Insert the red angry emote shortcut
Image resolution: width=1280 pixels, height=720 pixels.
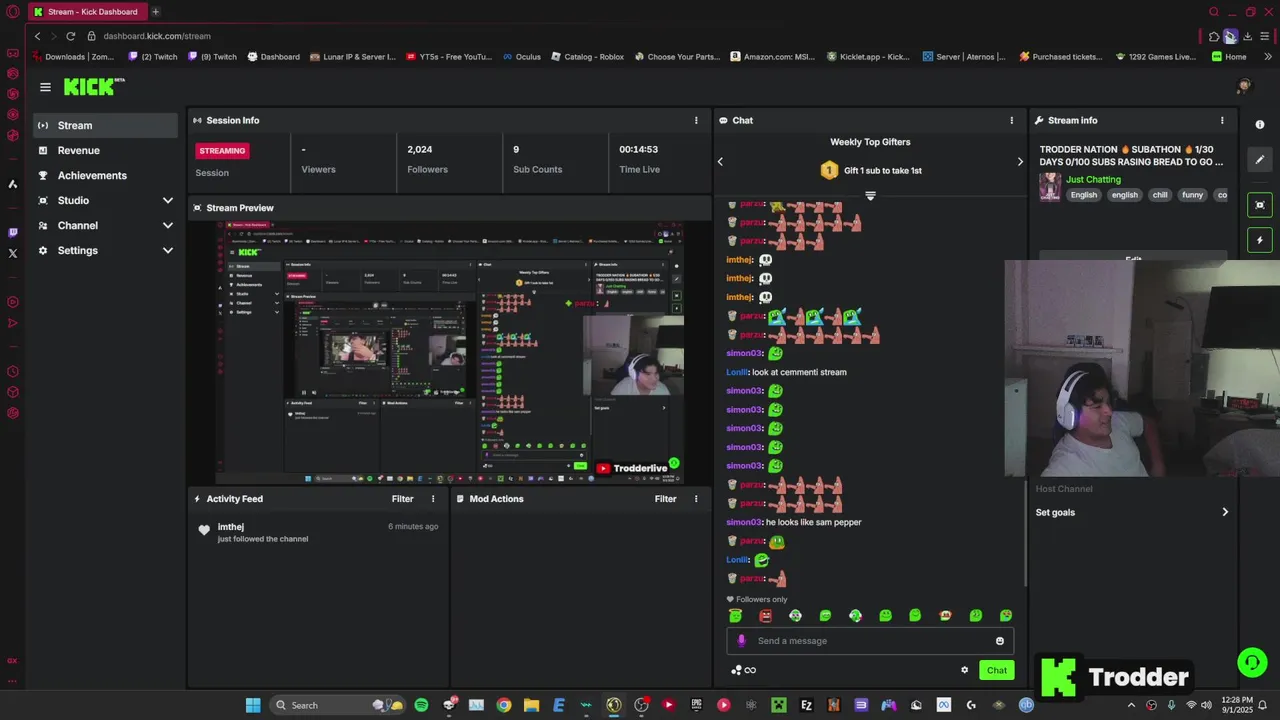[765, 616]
